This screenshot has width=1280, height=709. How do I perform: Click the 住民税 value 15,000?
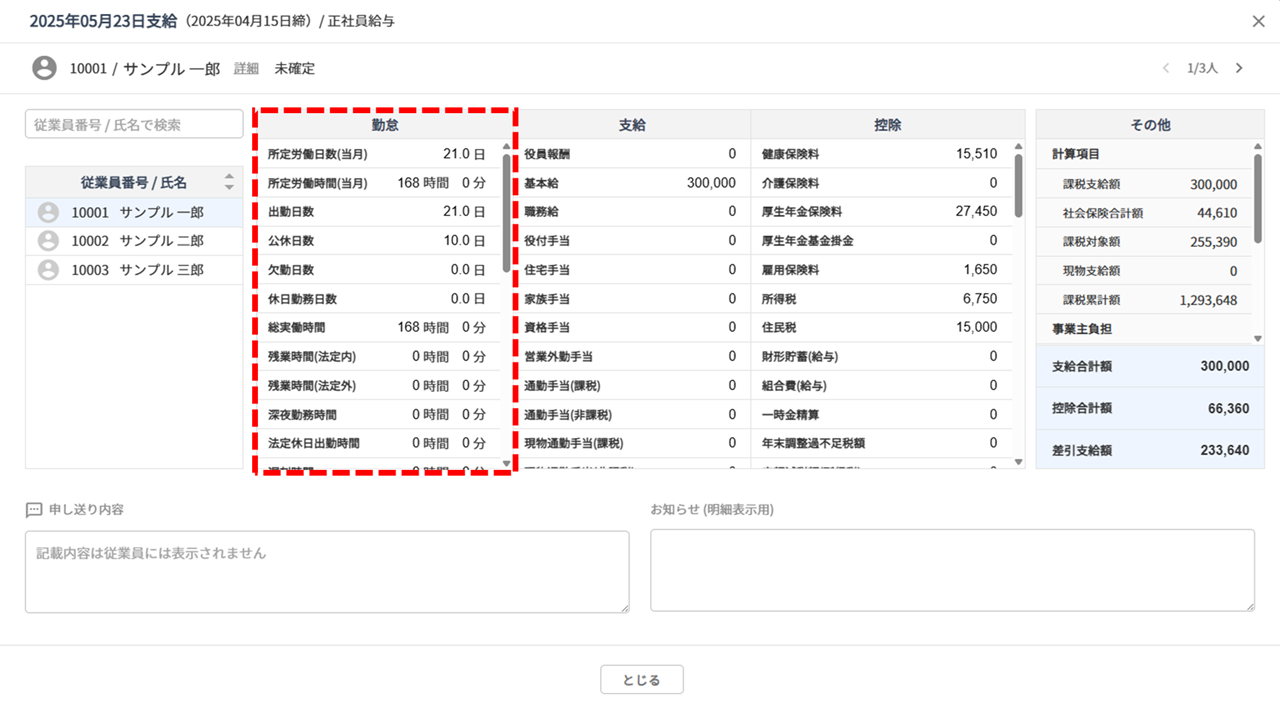pos(976,327)
